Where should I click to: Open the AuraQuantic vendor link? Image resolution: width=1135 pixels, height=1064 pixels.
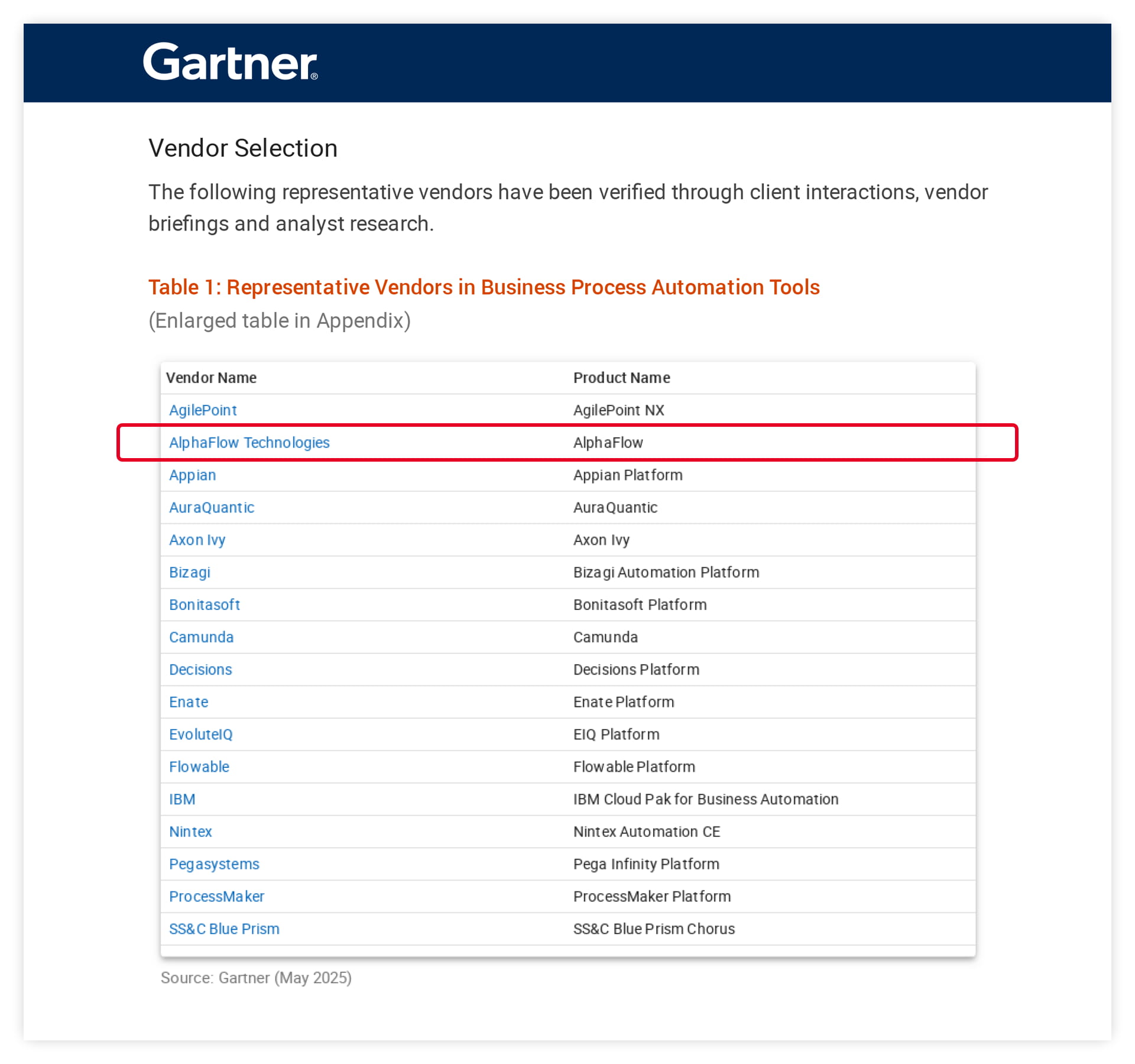point(211,508)
